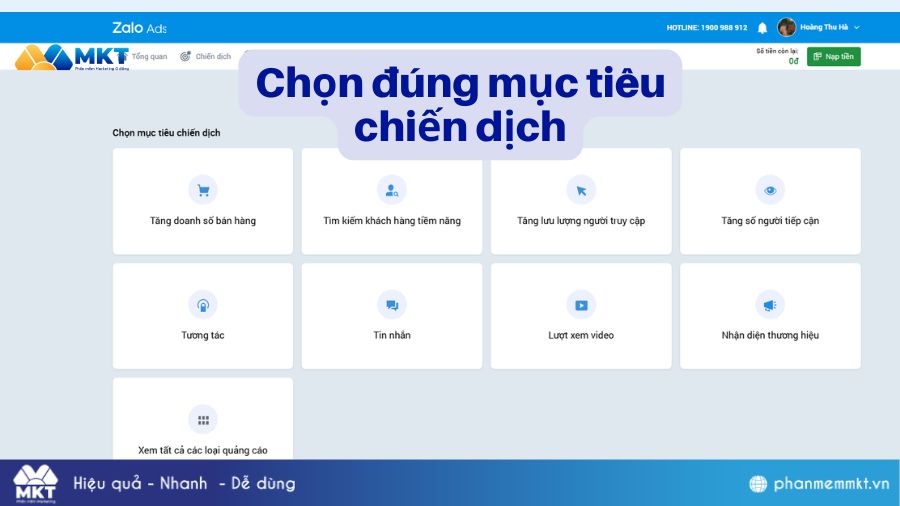Screen dimensions: 900x506
Task: Choose the Tin nhắn objective label
Action: [392, 335]
